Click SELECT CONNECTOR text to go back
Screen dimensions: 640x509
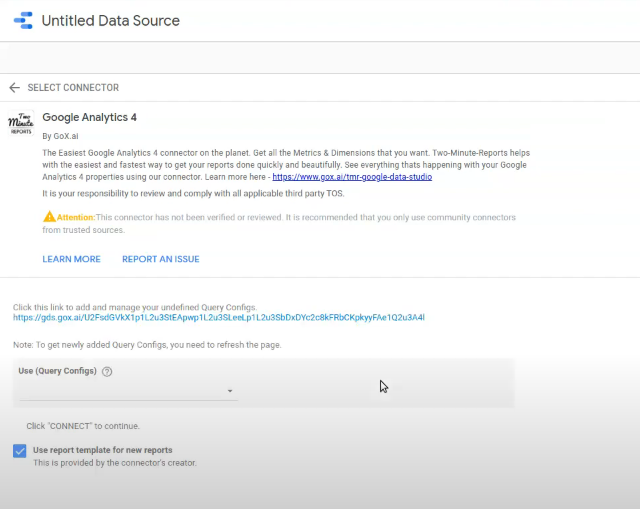73,87
